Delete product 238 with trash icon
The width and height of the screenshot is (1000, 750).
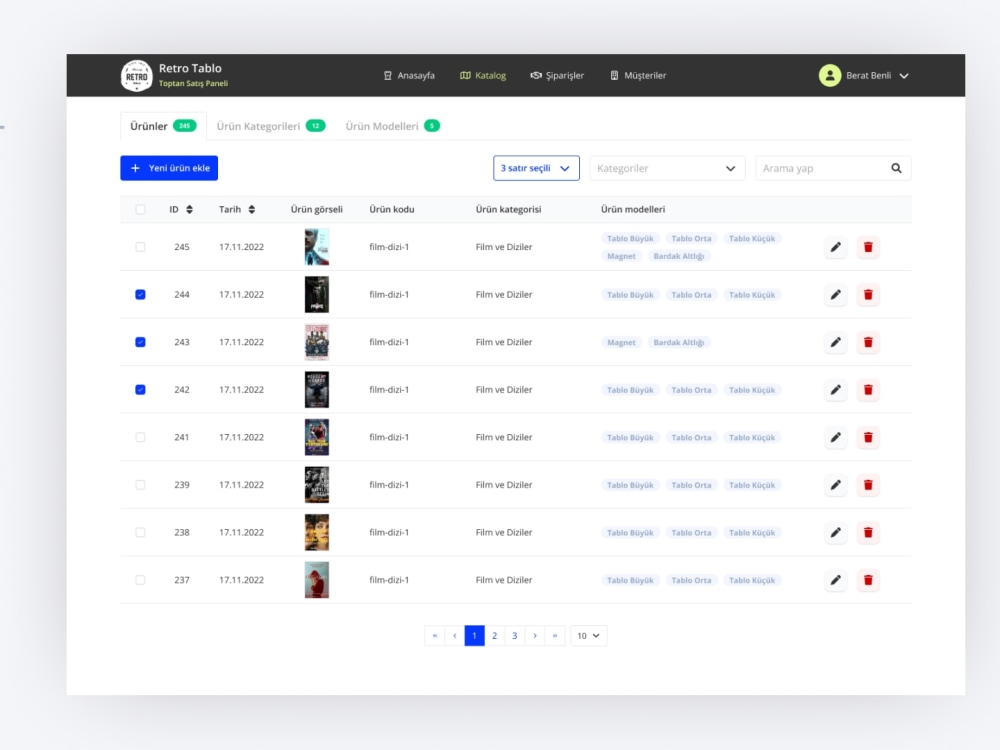pyautogui.click(x=868, y=533)
